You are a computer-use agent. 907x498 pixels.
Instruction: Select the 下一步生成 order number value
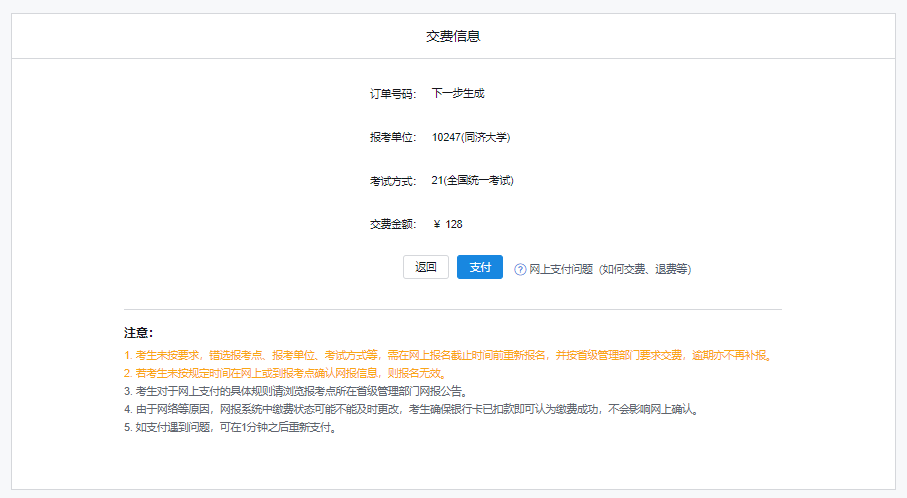[458, 94]
